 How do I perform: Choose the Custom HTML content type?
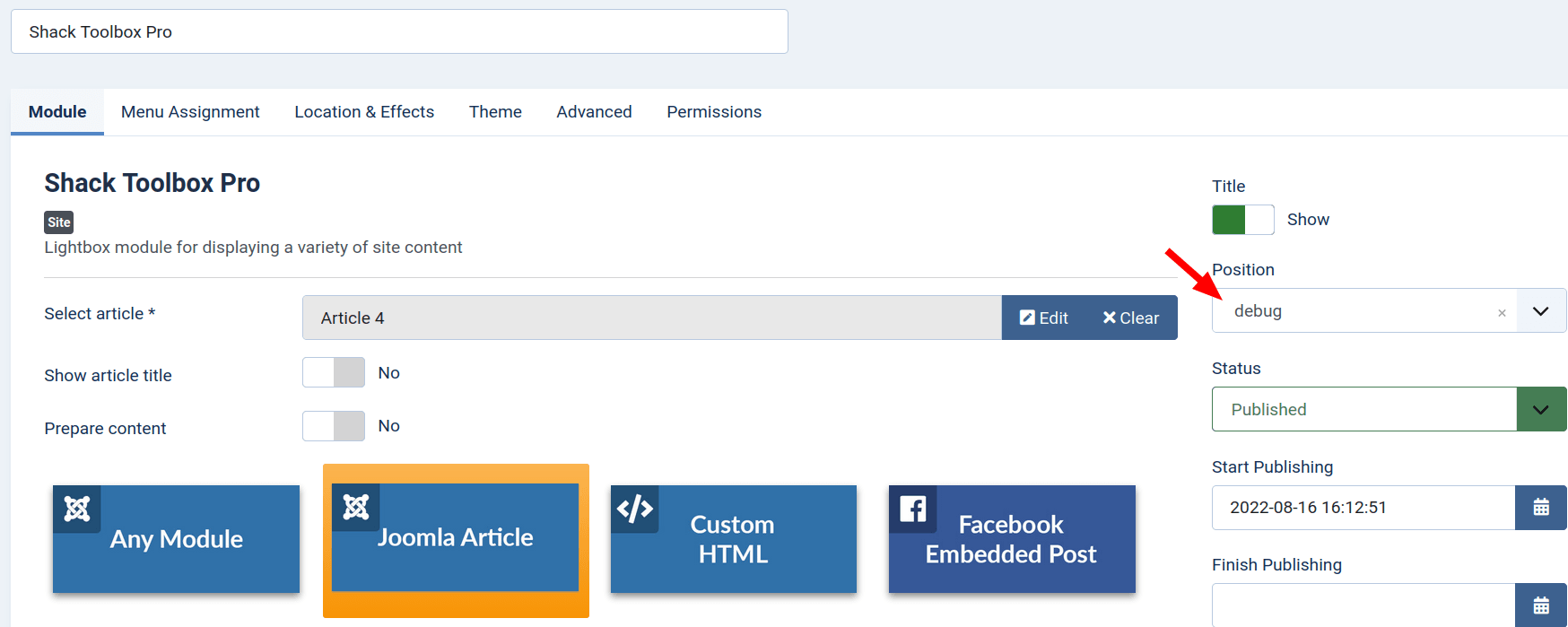click(734, 539)
